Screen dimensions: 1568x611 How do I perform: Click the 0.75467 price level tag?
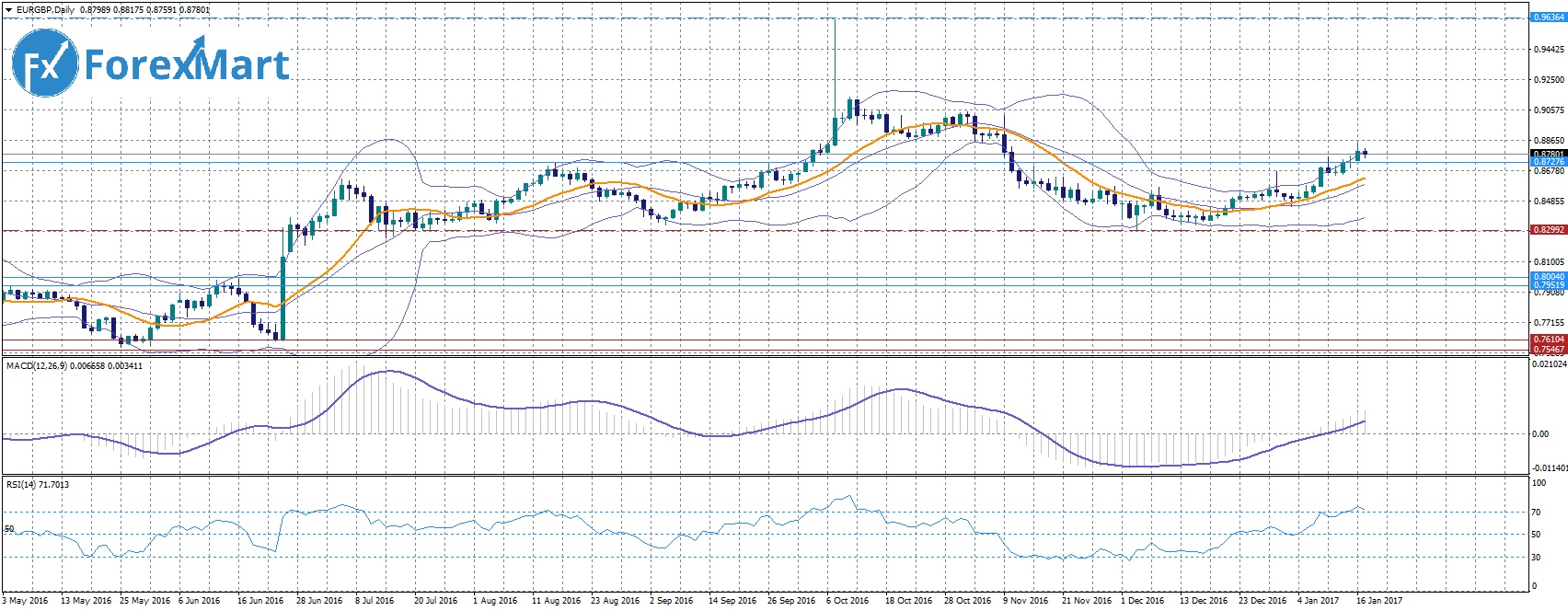click(x=1548, y=350)
